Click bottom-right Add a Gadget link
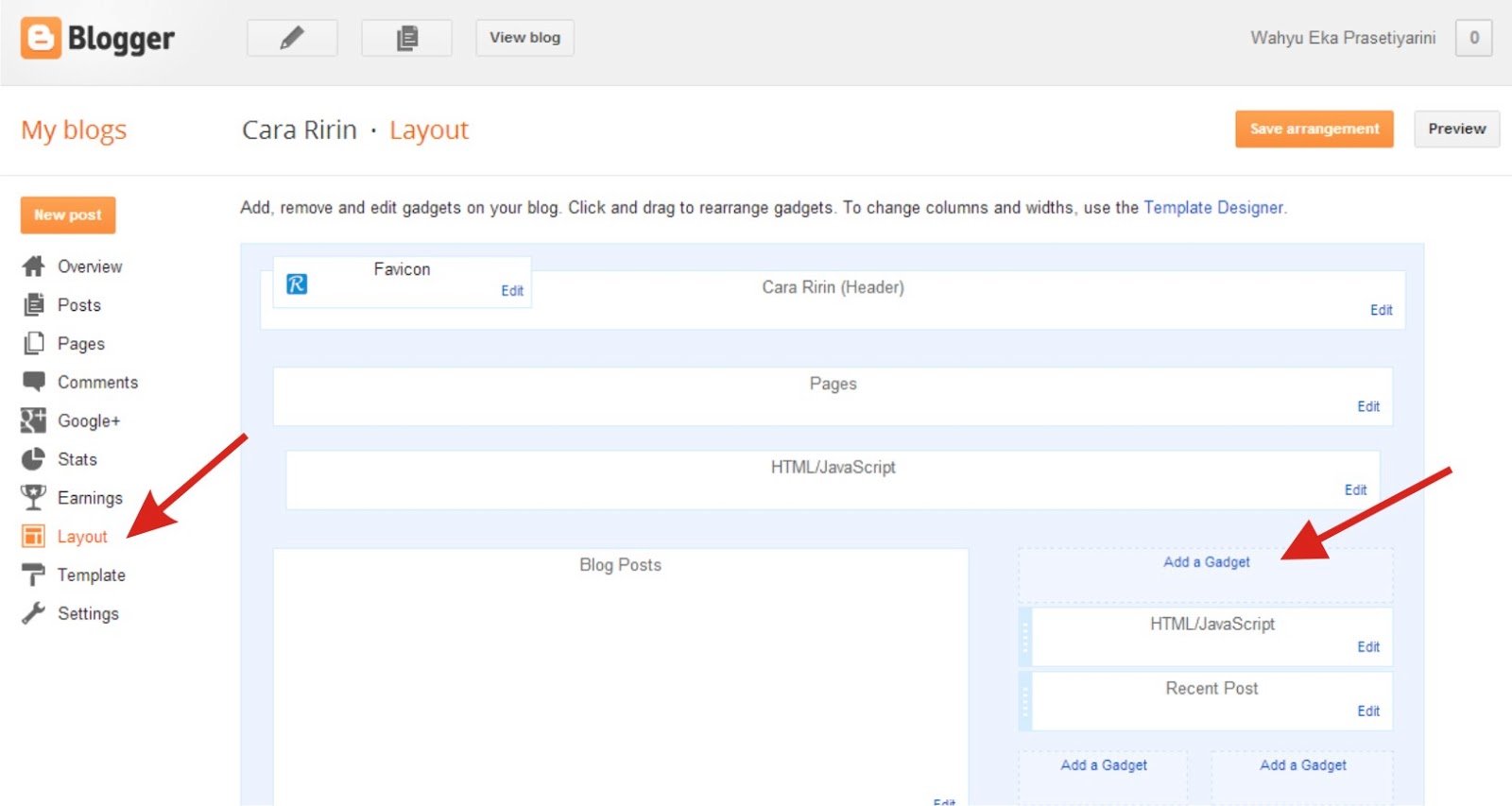Viewport: 1512px width, 806px height. 1303,765
